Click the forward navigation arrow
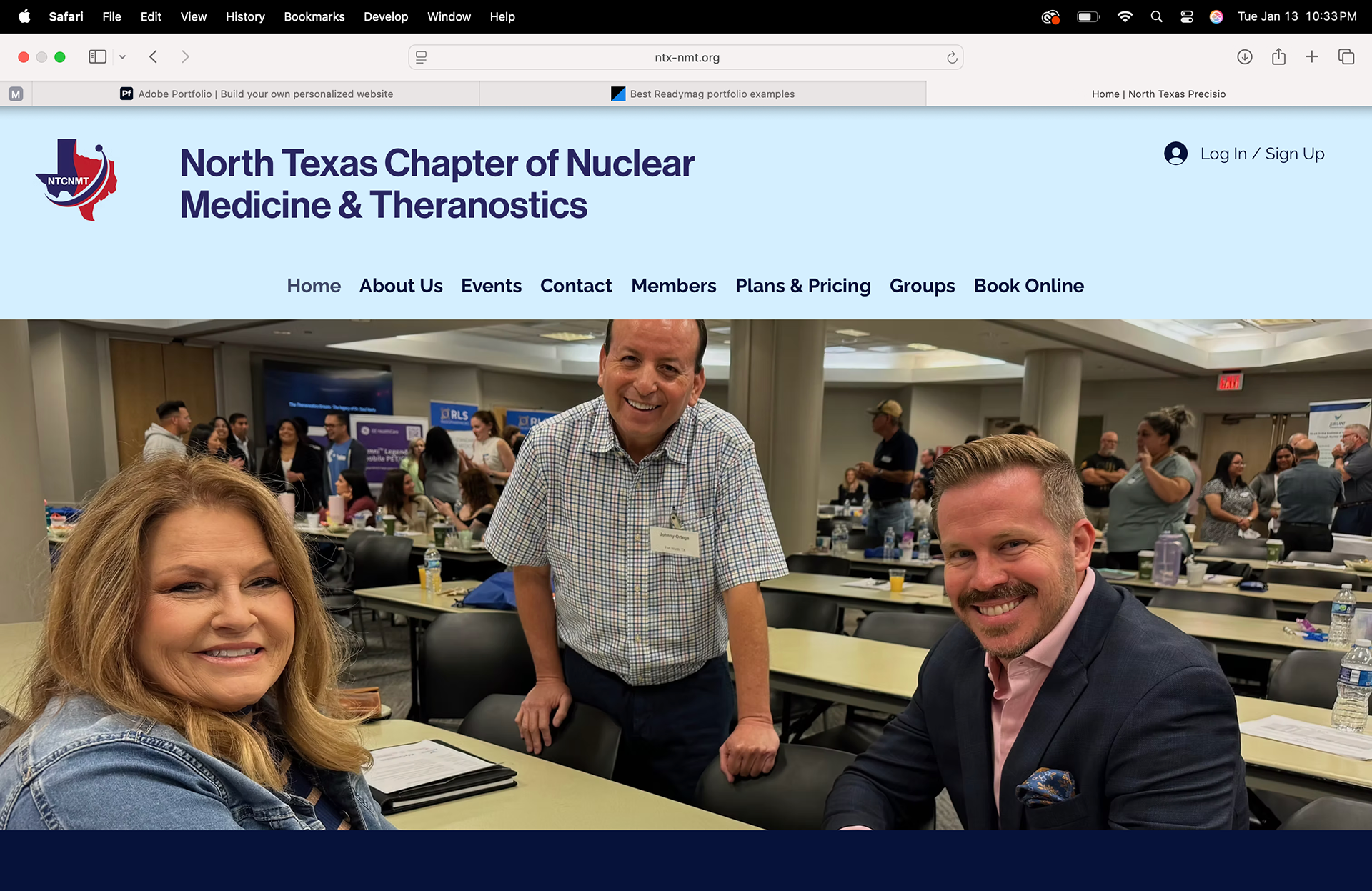The width and height of the screenshot is (1372, 891). tap(186, 56)
